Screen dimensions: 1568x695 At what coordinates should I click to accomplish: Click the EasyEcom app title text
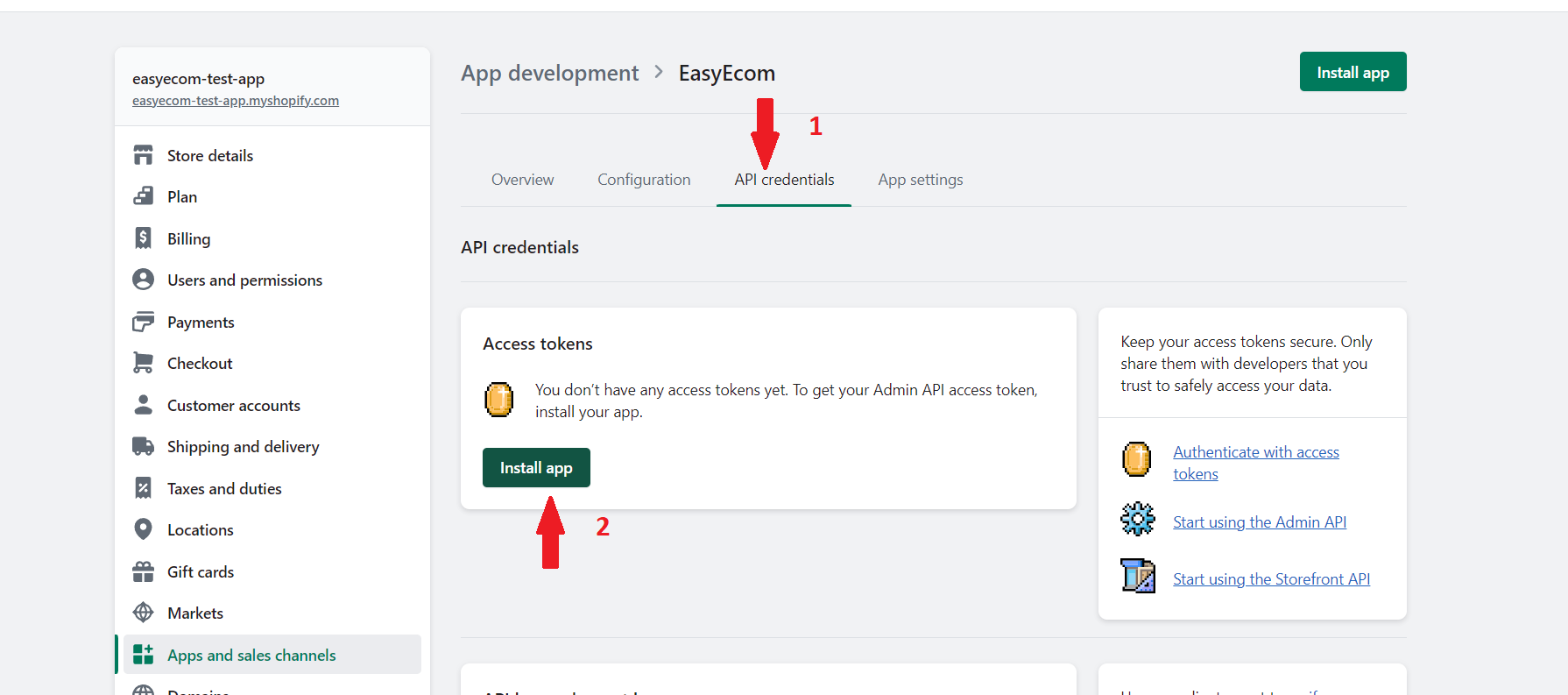726,73
